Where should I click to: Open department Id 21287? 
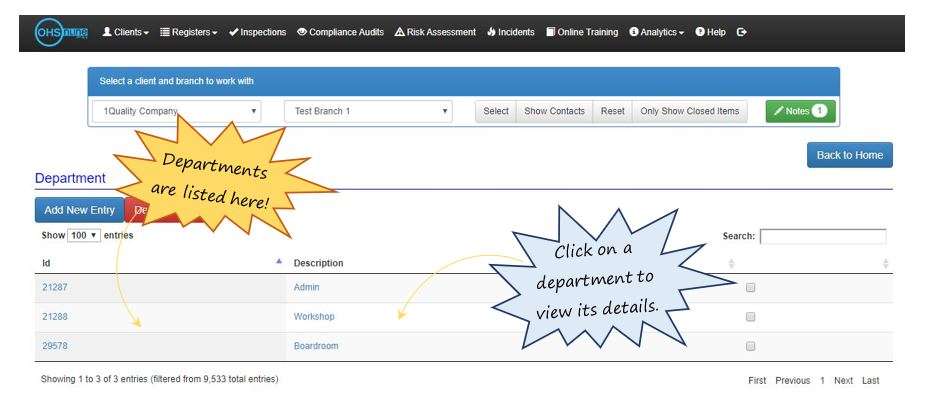pos(55,287)
